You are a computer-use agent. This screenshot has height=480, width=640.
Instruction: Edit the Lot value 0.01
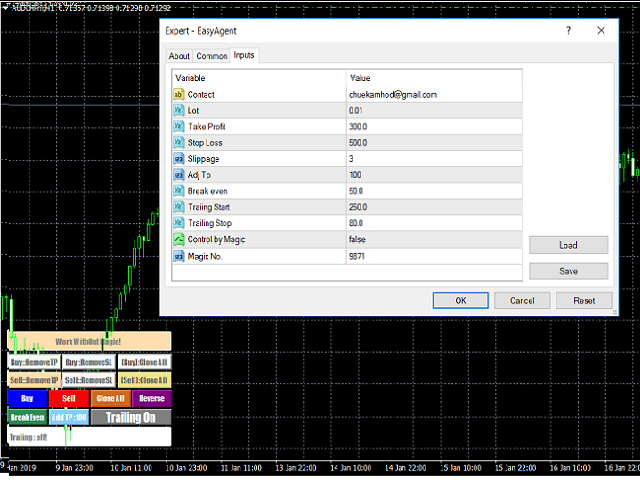(x=434, y=111)
